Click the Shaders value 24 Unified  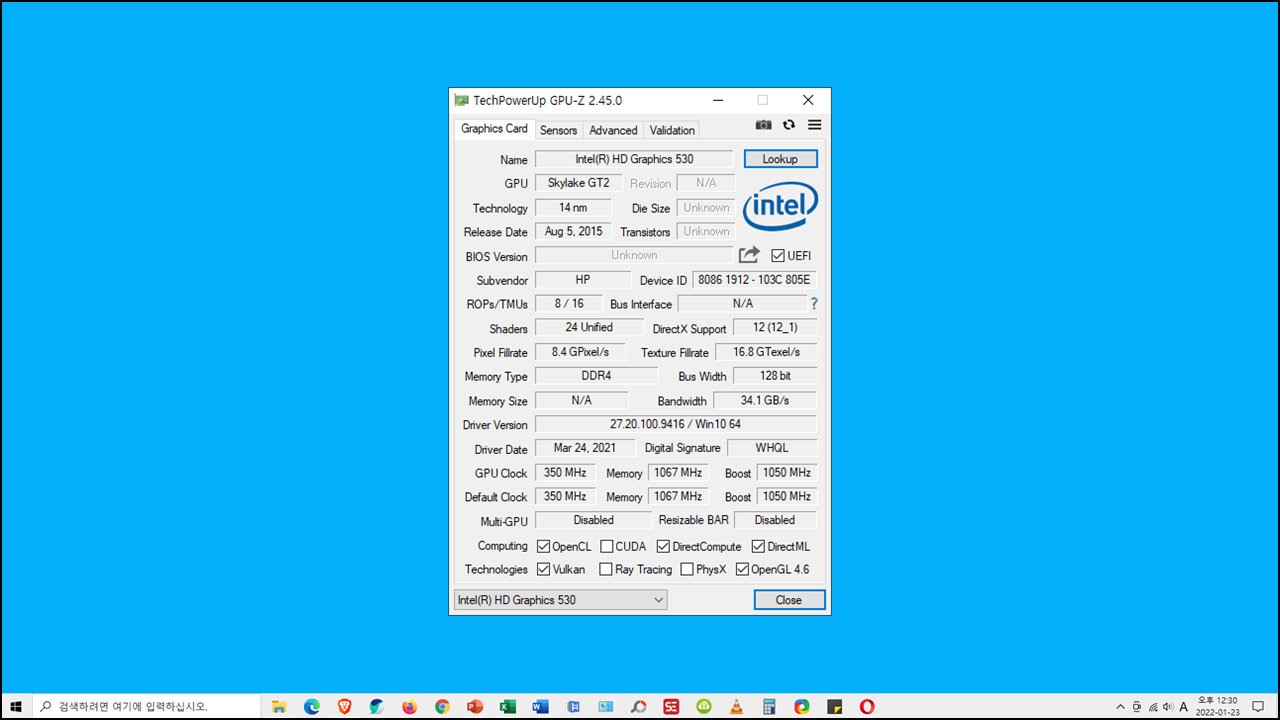point(589,327)
